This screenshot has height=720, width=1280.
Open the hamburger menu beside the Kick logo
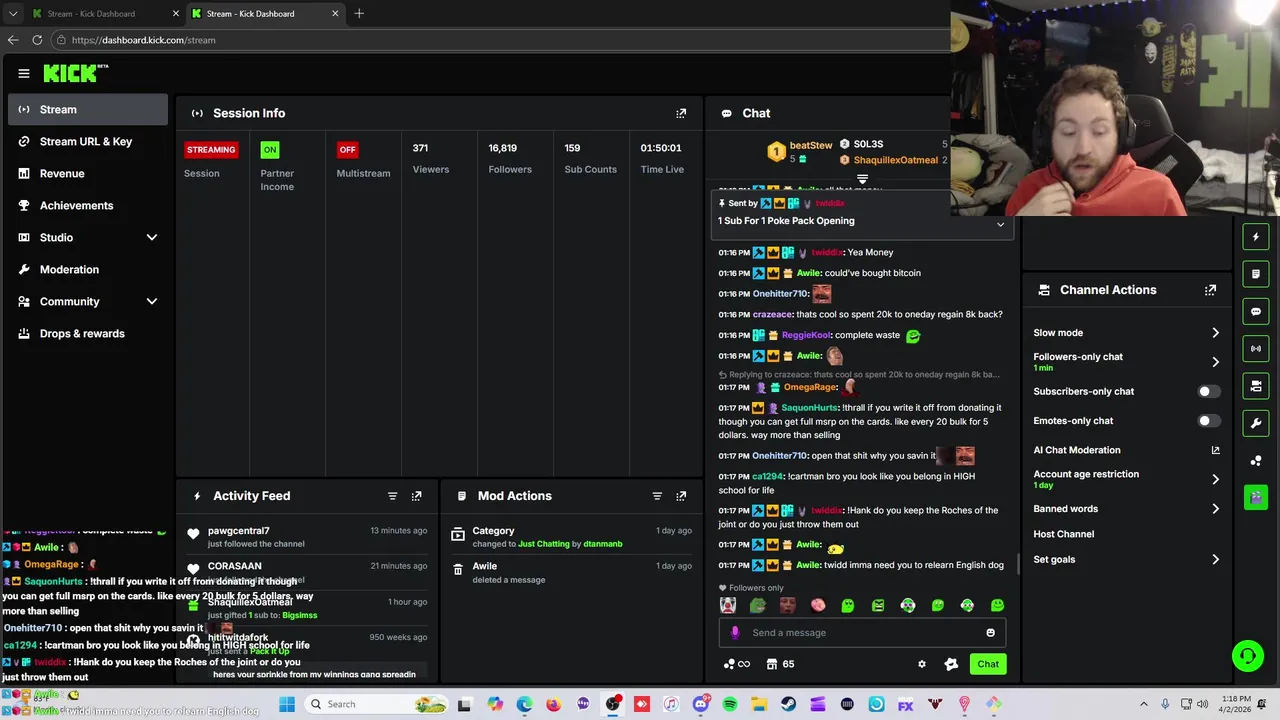(x=24, y=73)
